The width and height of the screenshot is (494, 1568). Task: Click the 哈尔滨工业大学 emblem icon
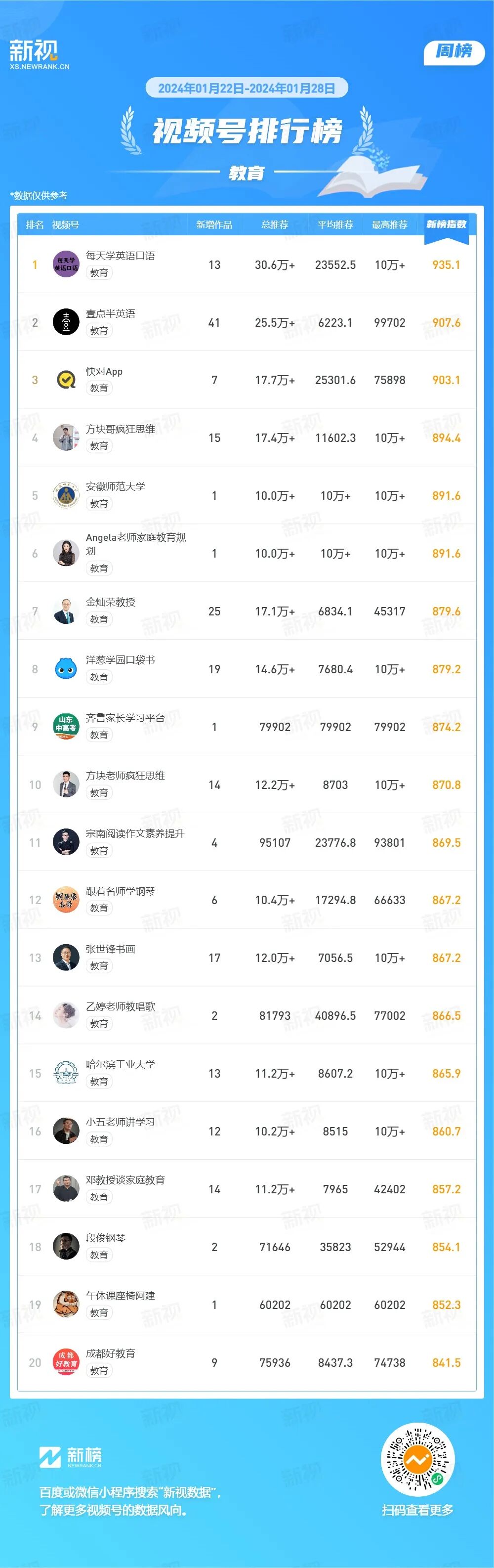66,1073
